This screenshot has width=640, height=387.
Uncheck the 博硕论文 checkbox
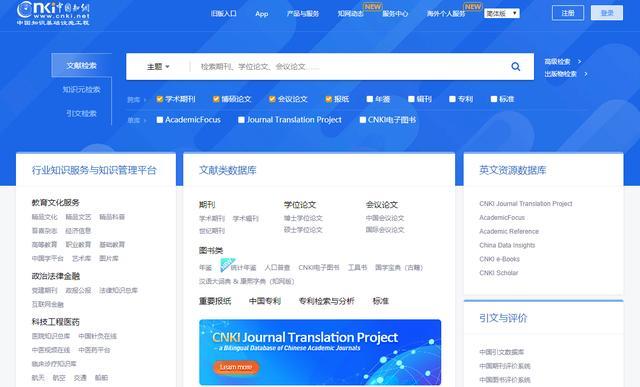(216, 99)
